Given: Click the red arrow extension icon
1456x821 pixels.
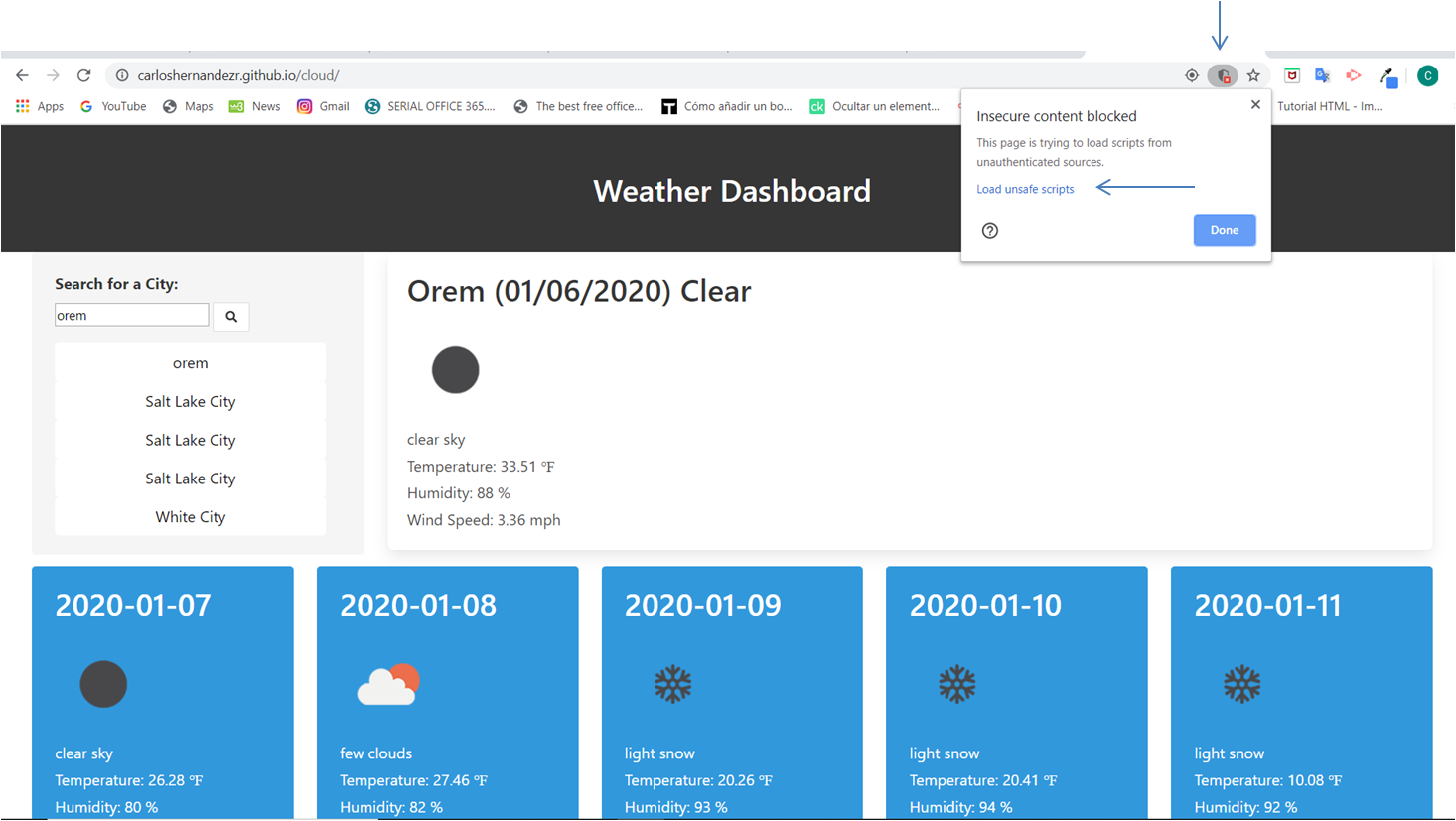Looking at the screenshot, I should click(1354, 75).
